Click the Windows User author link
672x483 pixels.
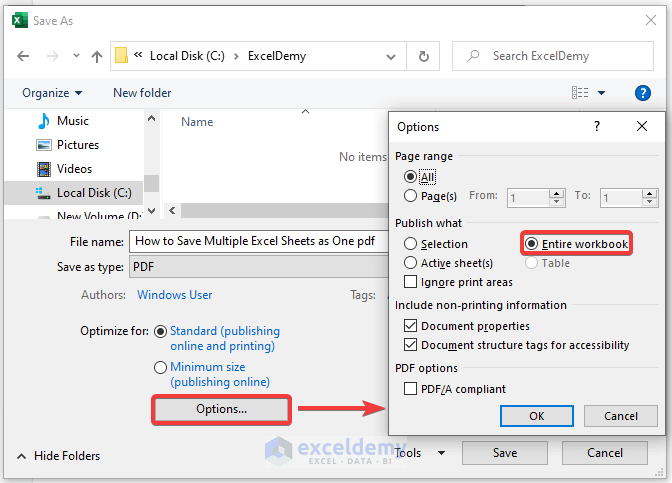point(174,295)
